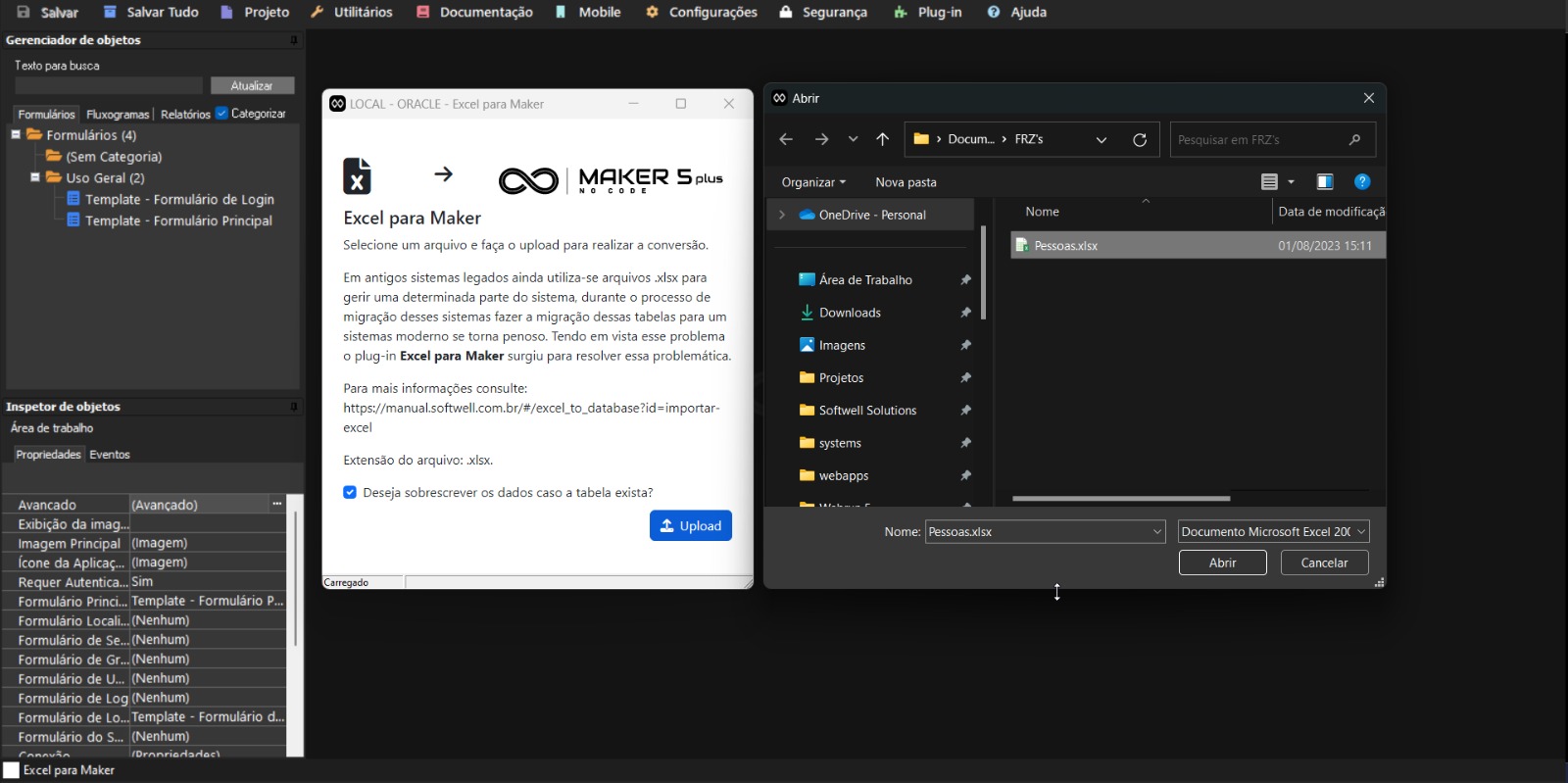Open the Plug-in menu
Image resolution: width=1568 pixels, height=783 pixels.
(927, 12)
